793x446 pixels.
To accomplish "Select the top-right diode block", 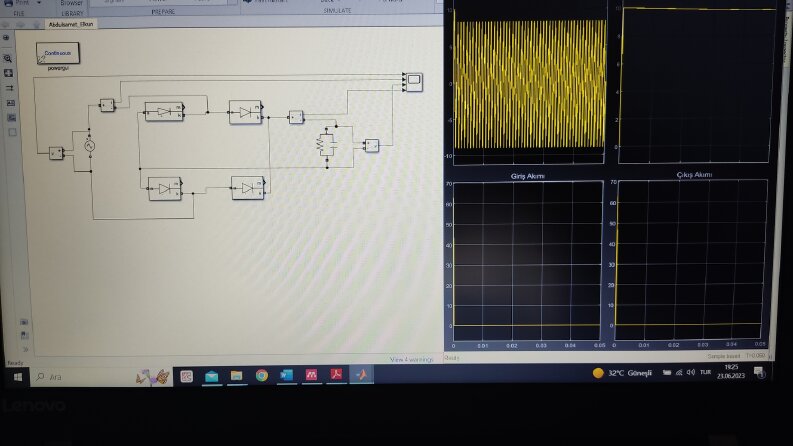I will pos(246,112).
